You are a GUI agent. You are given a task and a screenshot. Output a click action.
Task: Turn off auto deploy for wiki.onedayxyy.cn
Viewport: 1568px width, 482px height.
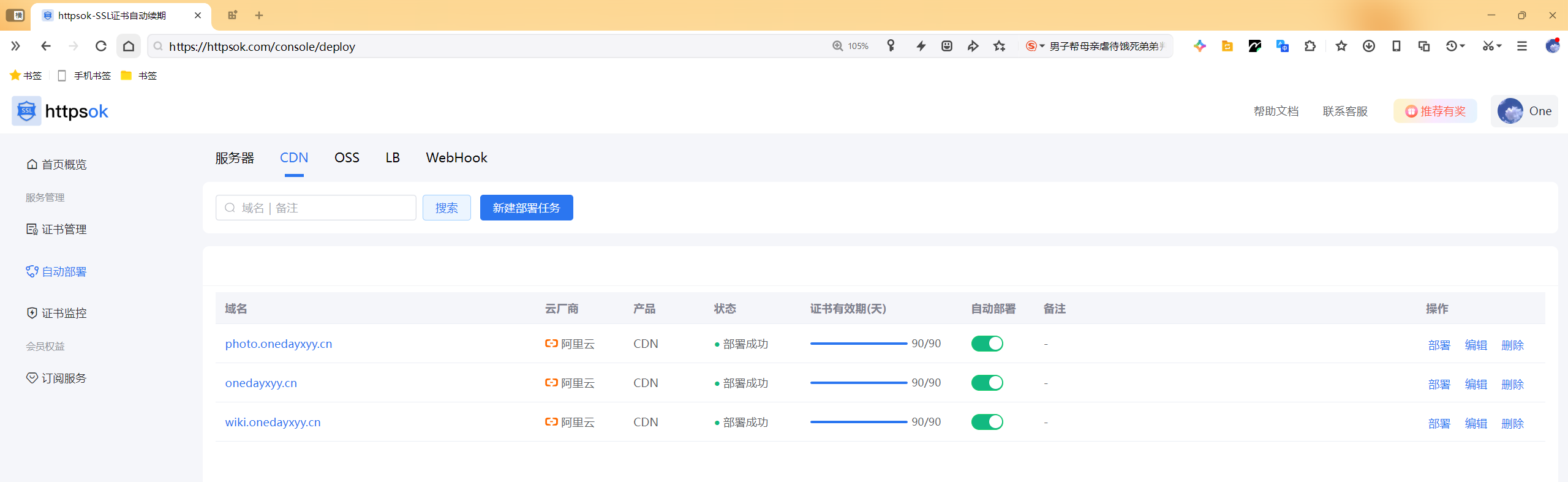987,422
